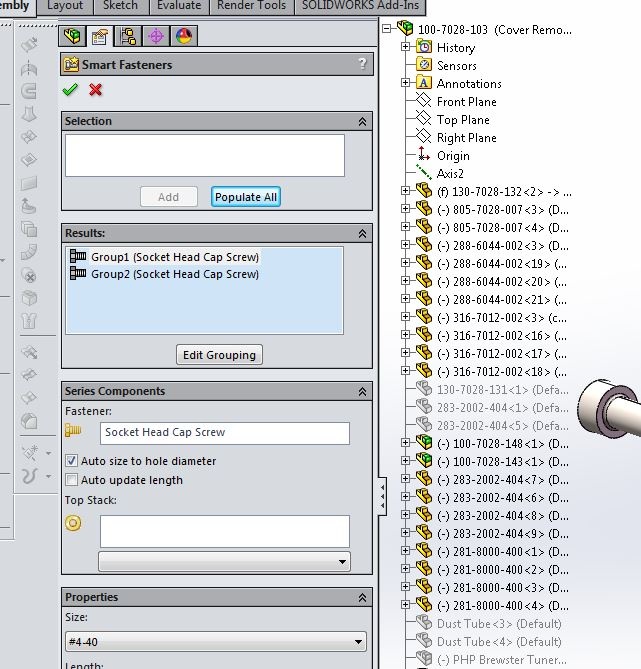Image resolution: width=641 pixels, height=669 pixels.
Task: Expand the Annotations node in tree
Action: pyautogui.click(x=405, y=82)
